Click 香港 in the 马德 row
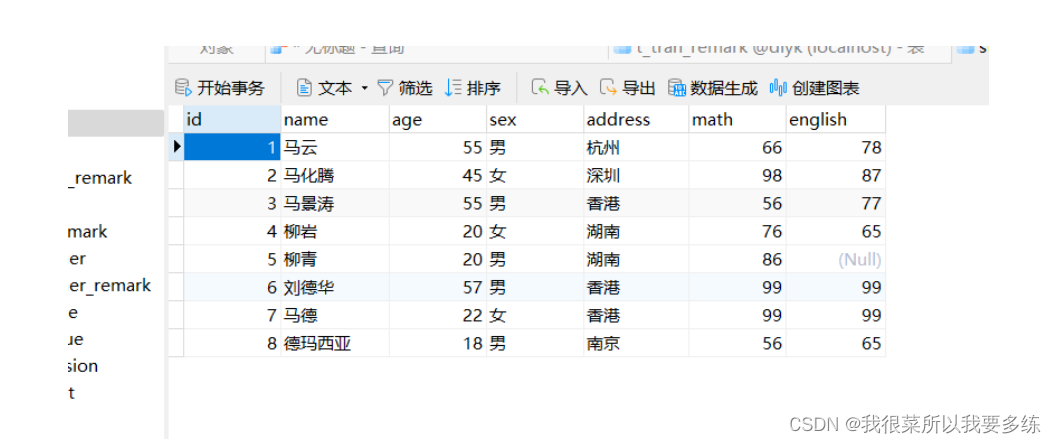 [636, 315]
